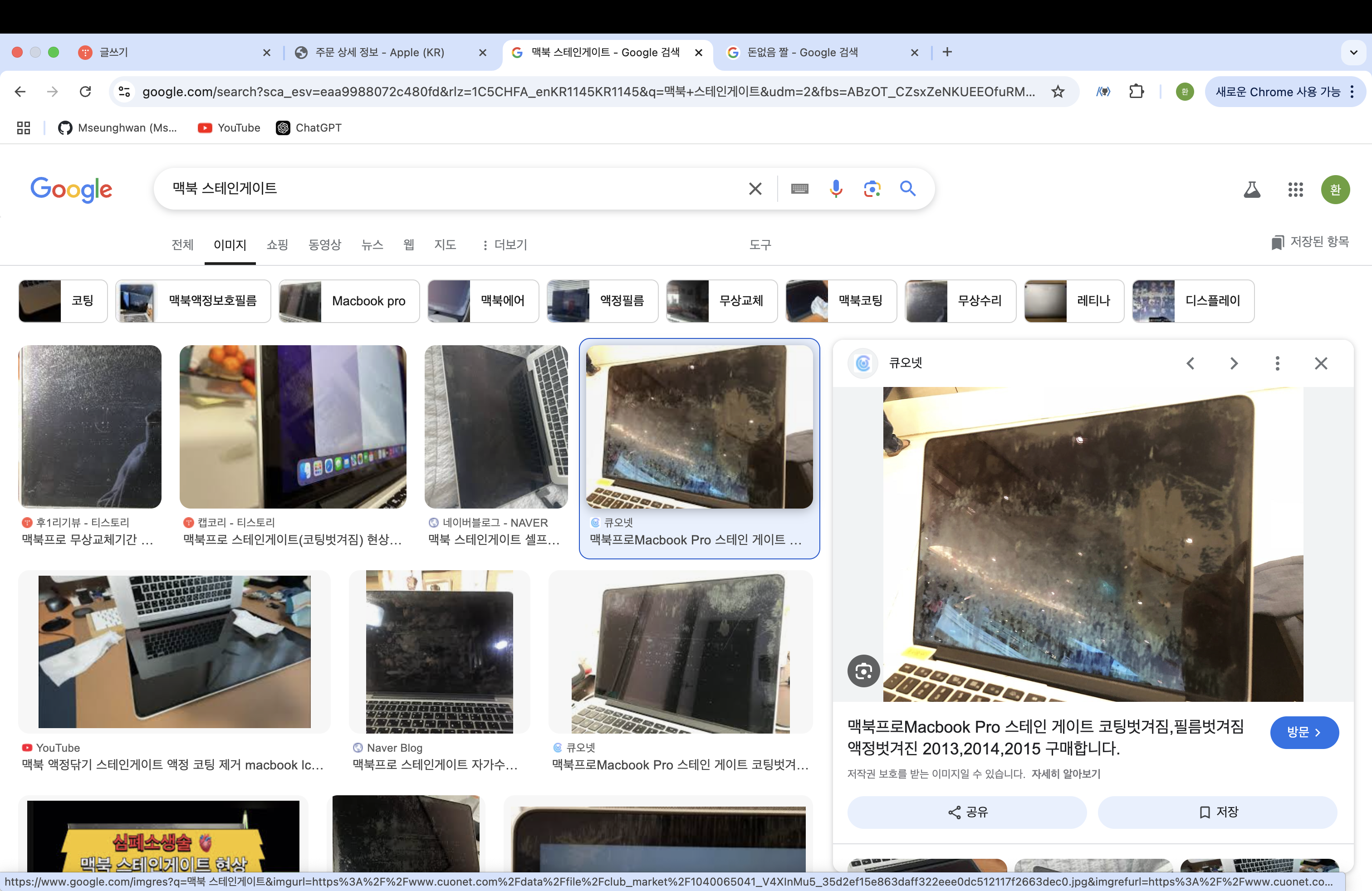The height and width of the screenshot is (891, 1372).
Task: Open the 도구 search tools
Action: pos(760,245)
